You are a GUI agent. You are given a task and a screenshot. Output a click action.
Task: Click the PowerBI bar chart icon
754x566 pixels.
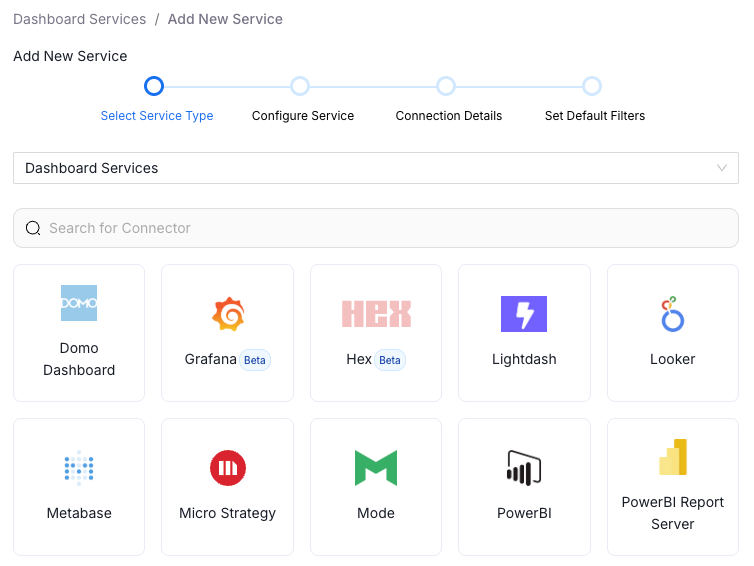pyautogui.click(x=524, y=468)
